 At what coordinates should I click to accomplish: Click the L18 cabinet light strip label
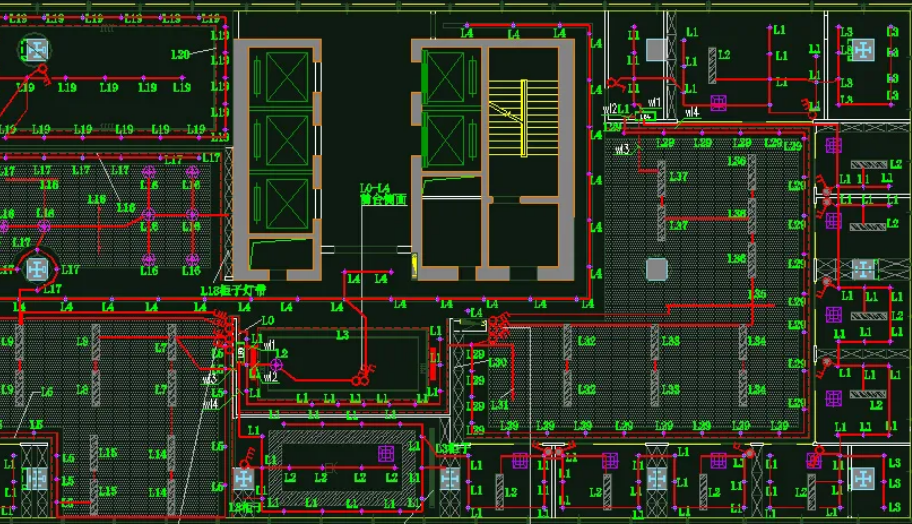click(x=233, y=291)
